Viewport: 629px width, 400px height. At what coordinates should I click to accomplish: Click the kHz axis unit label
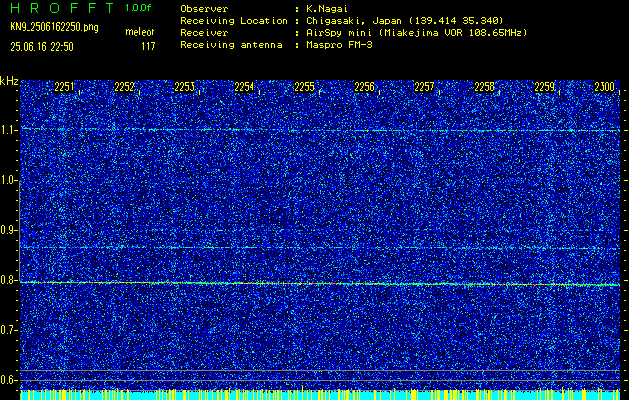point(9,81)
